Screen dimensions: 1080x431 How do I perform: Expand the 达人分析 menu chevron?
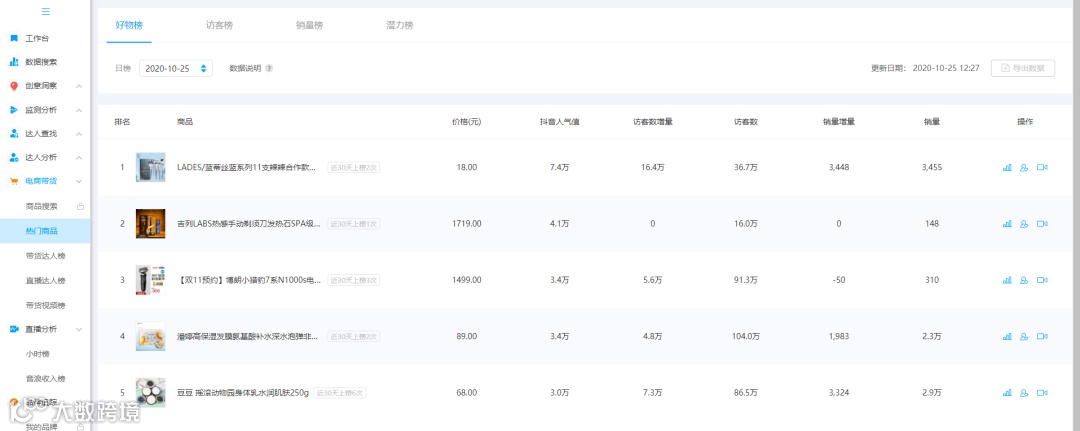79,158
